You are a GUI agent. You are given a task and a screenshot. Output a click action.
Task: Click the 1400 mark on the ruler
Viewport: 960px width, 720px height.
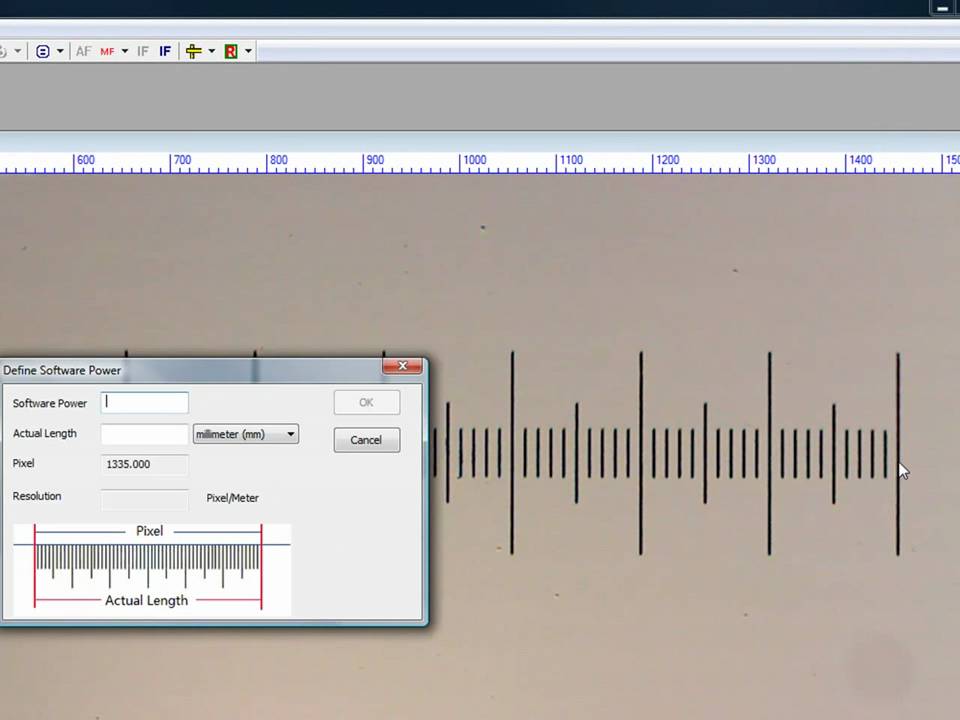[860, 160]
